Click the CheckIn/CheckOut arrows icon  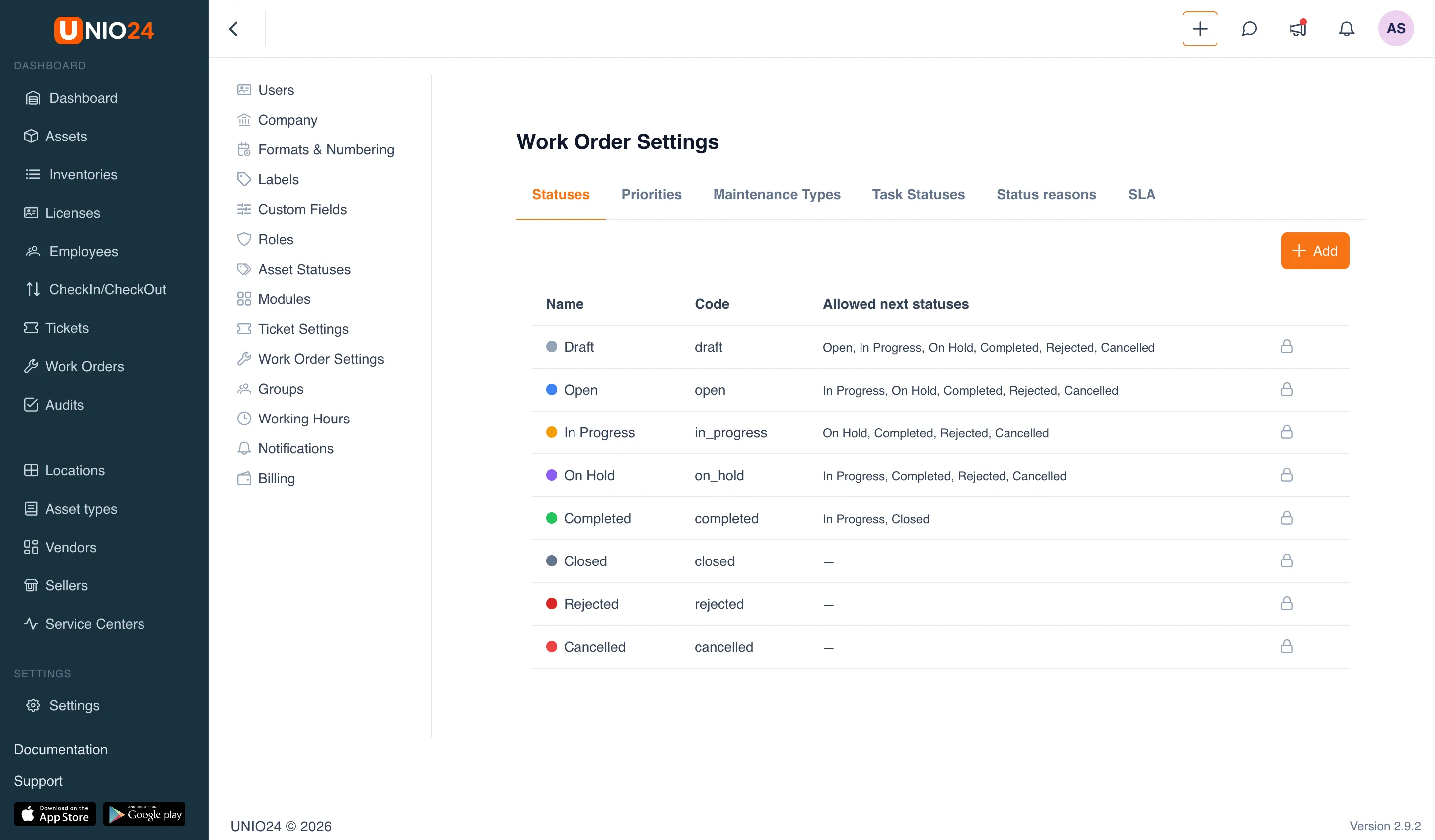(x=33, y=289)
